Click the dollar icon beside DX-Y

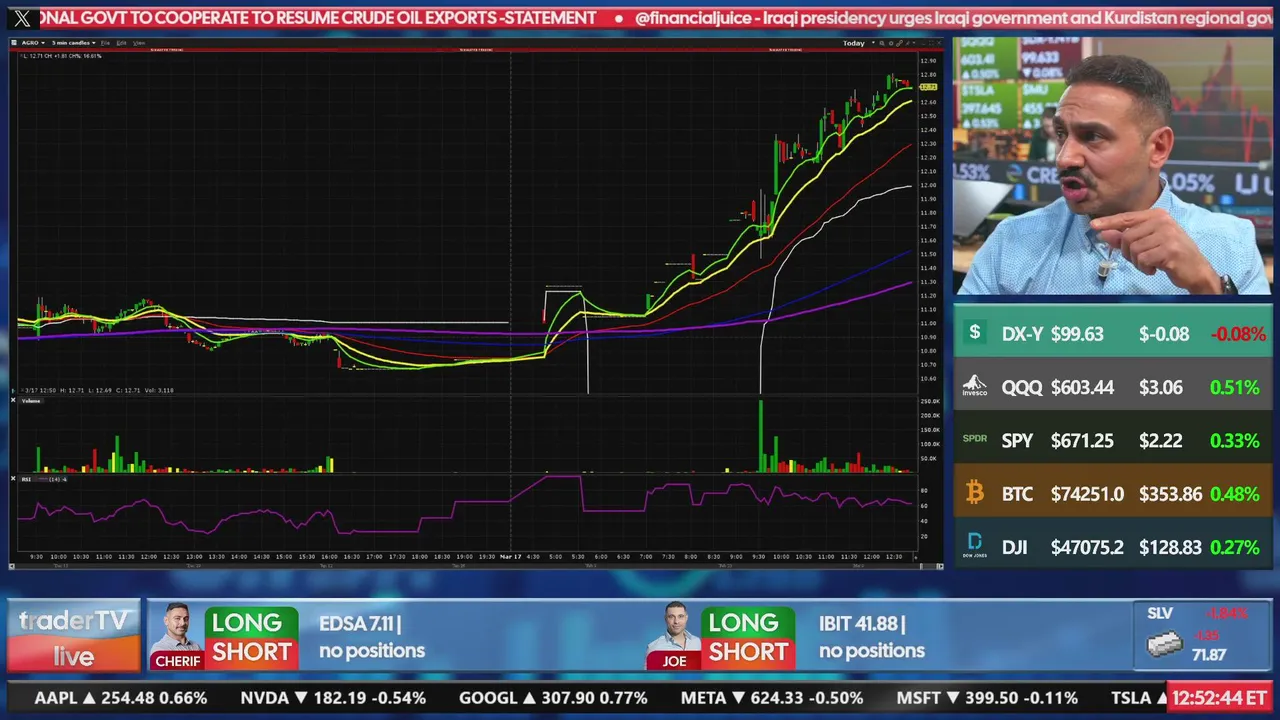click(975, 333)
